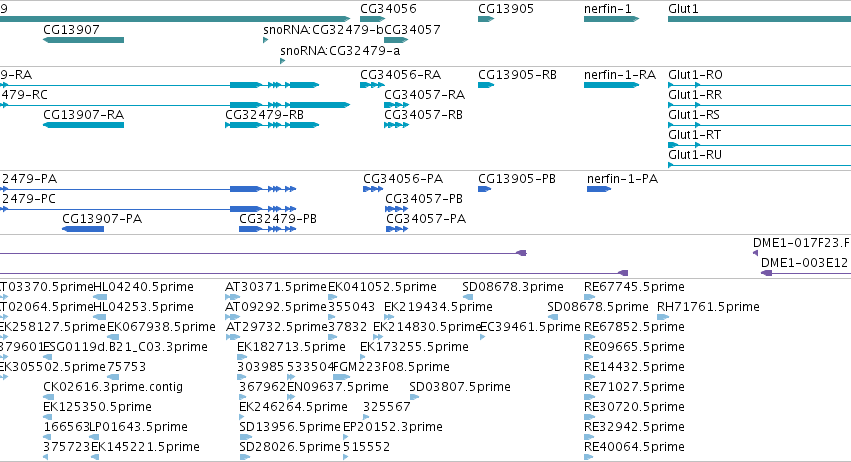Select the Glut1 gene label

click(x=683, y=9)
